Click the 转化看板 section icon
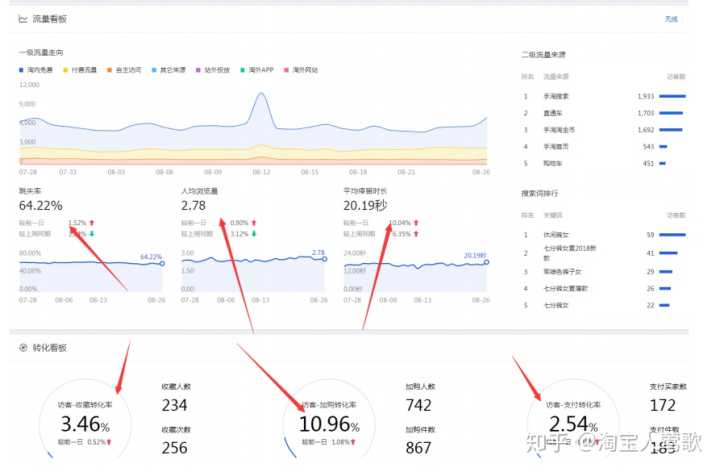 pyautogui.click(x=22, y=347)
